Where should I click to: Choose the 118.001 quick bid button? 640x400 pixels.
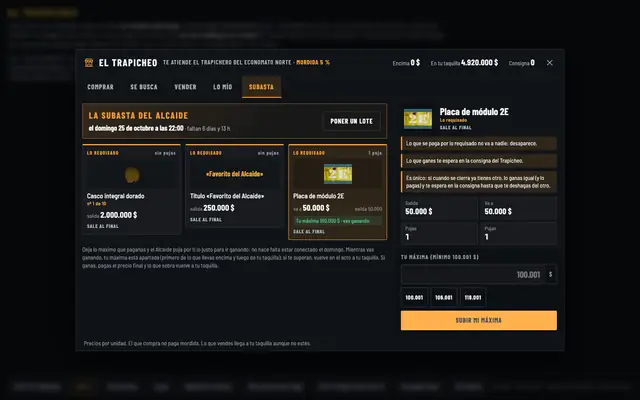tap(473, 298)
